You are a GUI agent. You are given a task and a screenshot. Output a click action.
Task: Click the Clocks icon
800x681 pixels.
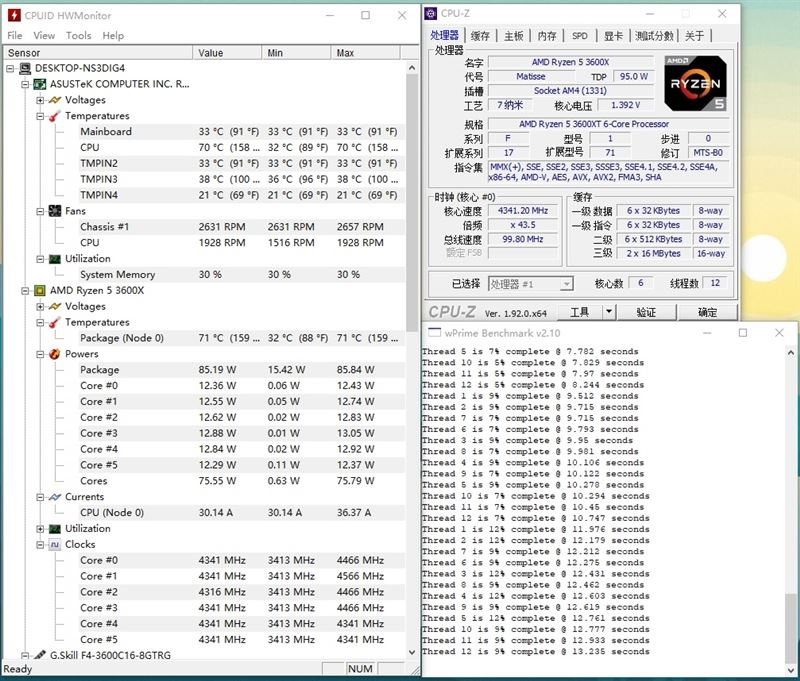click(x=55, y=545)
